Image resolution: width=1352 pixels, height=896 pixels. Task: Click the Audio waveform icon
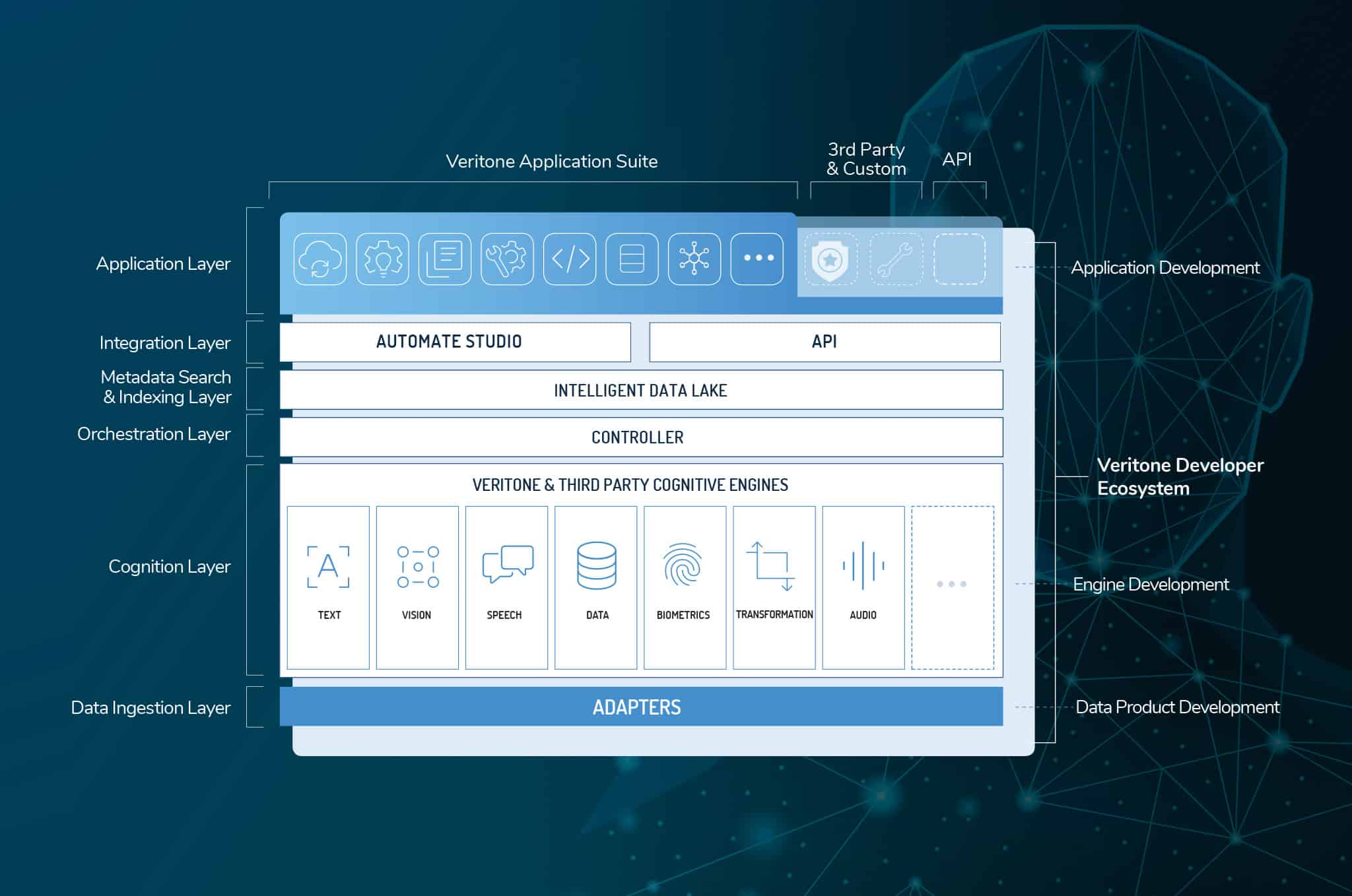click(x=863, y=565)
